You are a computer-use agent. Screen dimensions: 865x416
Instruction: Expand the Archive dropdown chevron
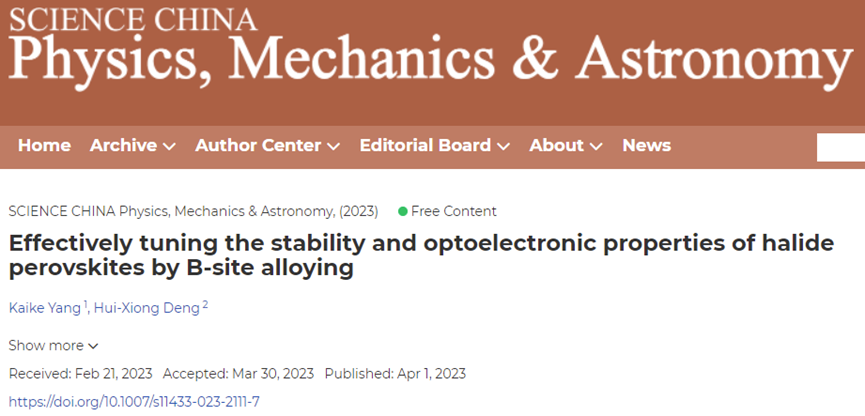pos(169,147)
